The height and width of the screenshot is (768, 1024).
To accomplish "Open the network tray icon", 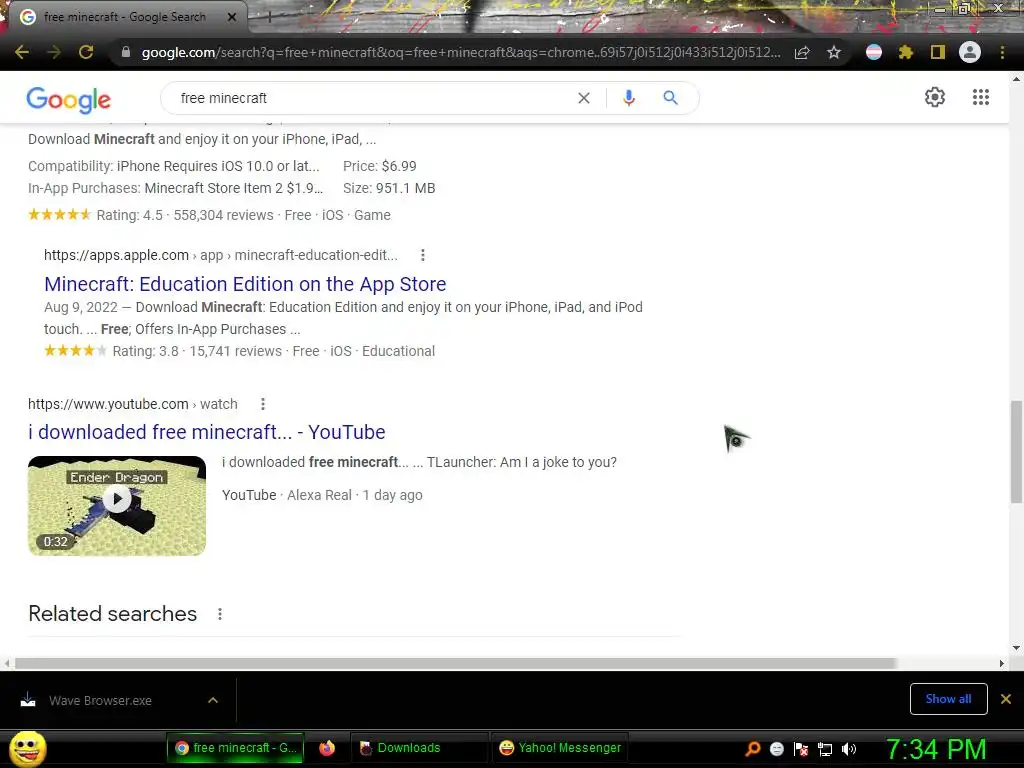I will 825,749.
